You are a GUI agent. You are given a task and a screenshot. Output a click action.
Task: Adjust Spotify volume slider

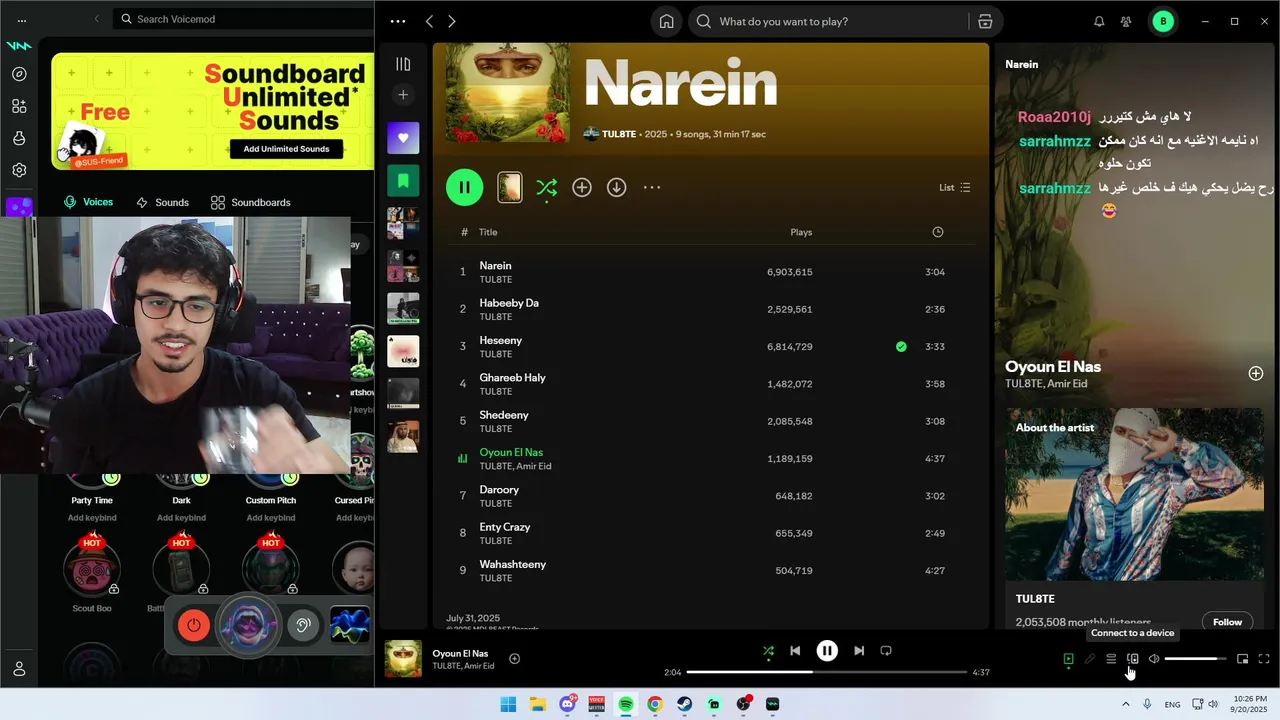[1196, 659]
